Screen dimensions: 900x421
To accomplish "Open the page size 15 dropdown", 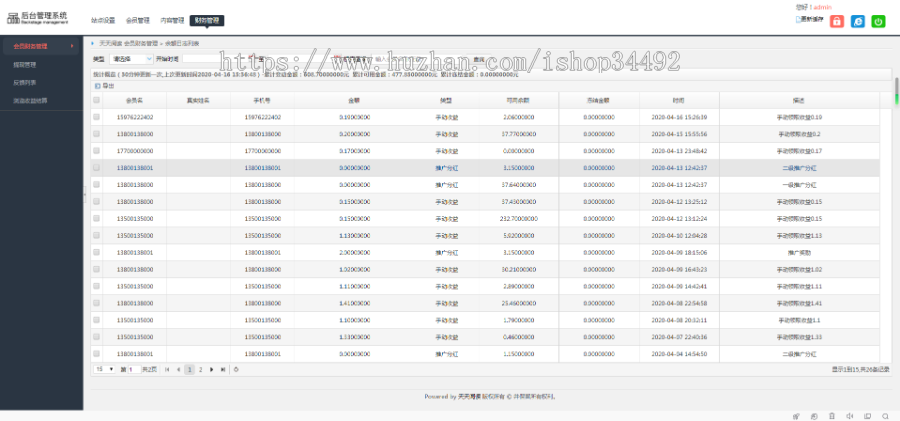I will [x=104, y=369].
